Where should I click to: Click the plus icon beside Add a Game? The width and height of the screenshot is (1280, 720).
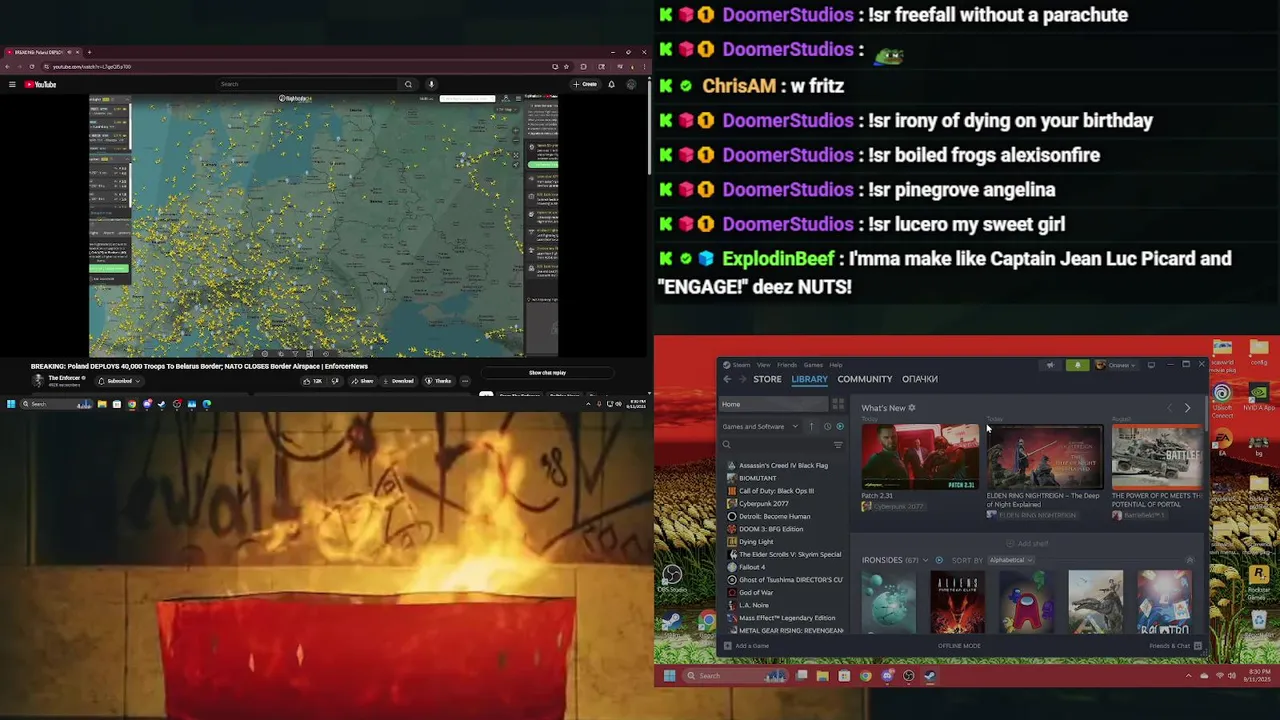[727, 646]
